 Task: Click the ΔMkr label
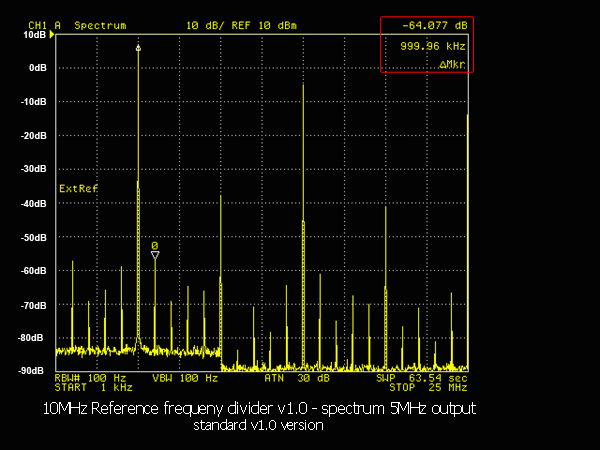[x=452, y=65]
